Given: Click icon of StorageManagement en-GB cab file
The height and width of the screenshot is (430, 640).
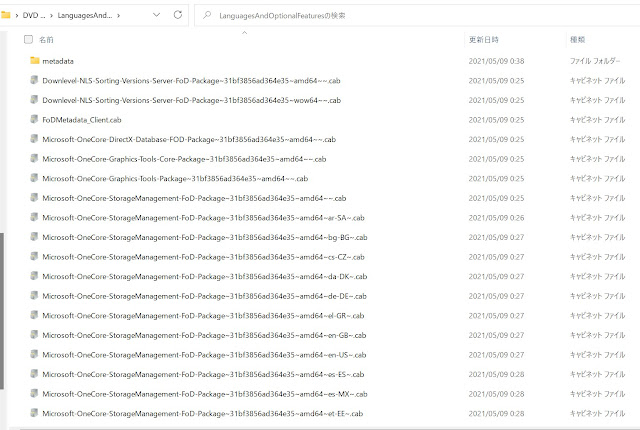Looking at the screenshot, I should tap(34, 335).
